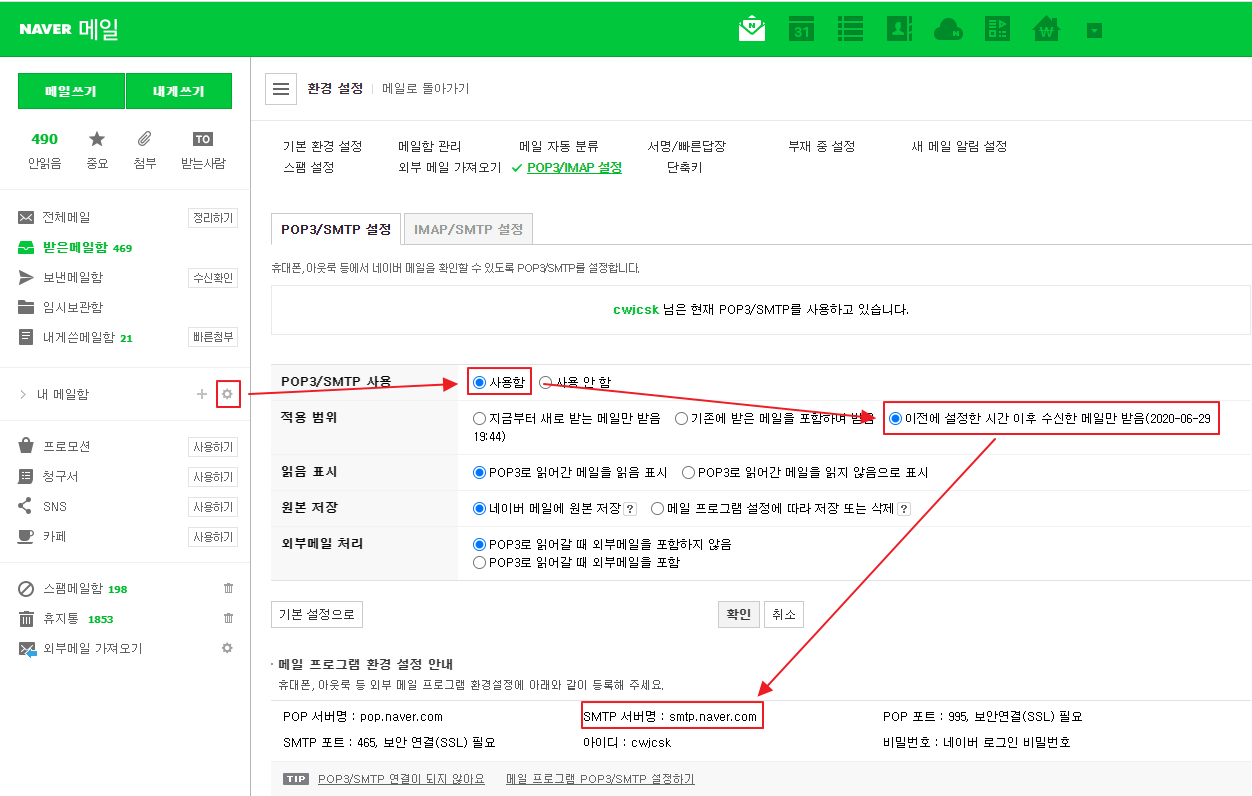Open 메일 자동 분류 menu
Viewport: 1252px width, 796px height.
(559, 146)
